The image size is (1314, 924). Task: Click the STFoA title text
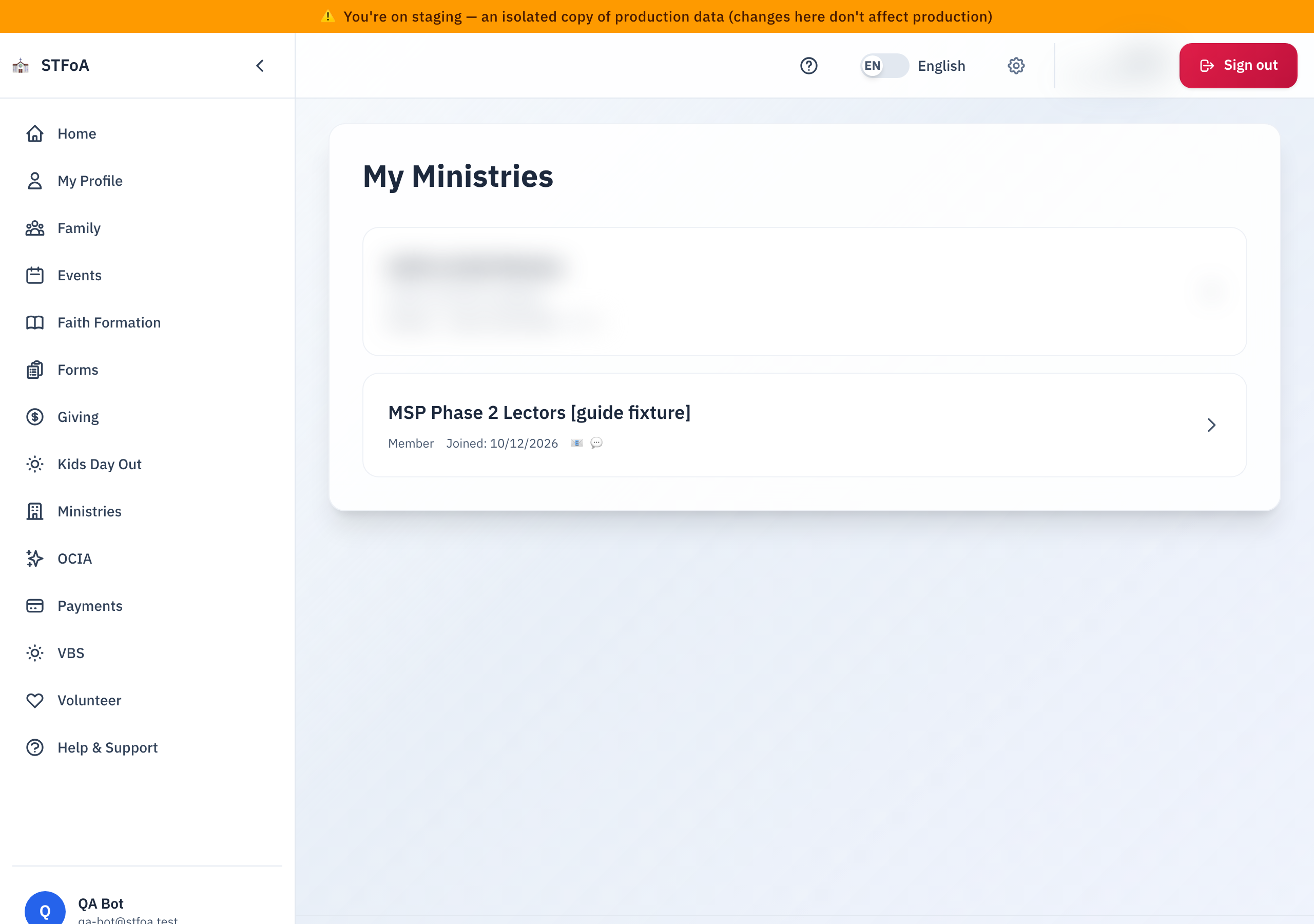(x=65, y=66)
